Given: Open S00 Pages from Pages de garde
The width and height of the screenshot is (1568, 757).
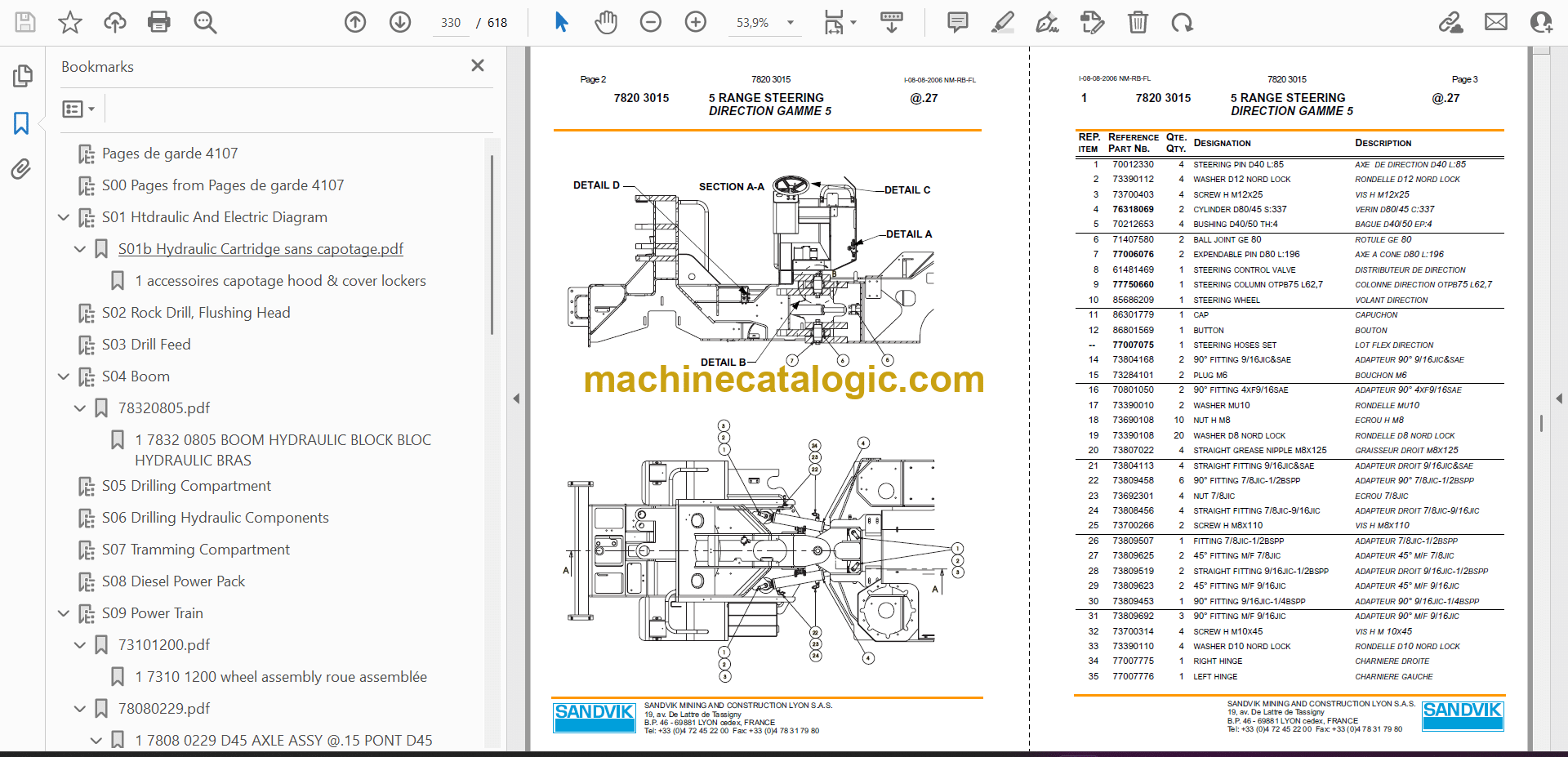Looking at the screenshot, I should (x=223, y=185).
